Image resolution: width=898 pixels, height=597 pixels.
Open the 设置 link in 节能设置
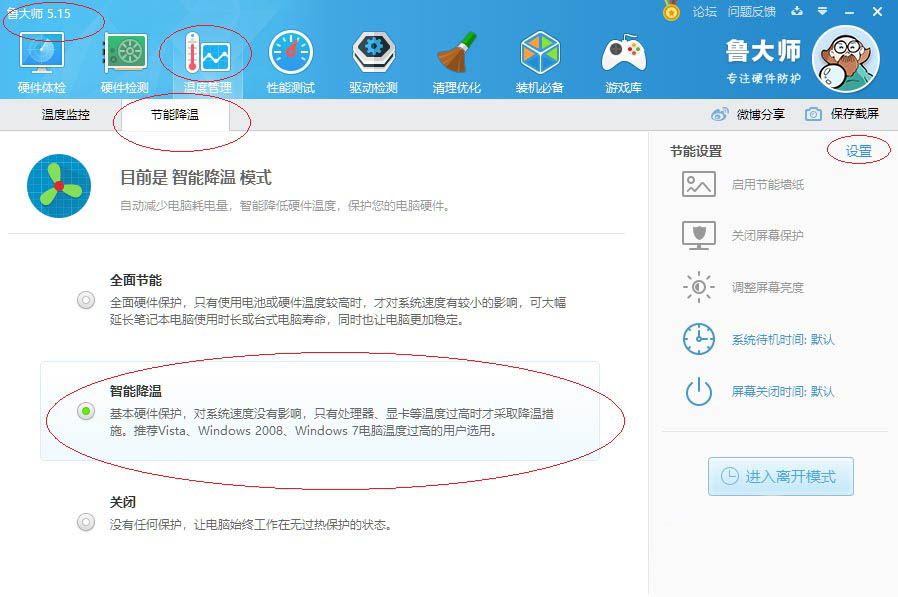pos(860,148)
